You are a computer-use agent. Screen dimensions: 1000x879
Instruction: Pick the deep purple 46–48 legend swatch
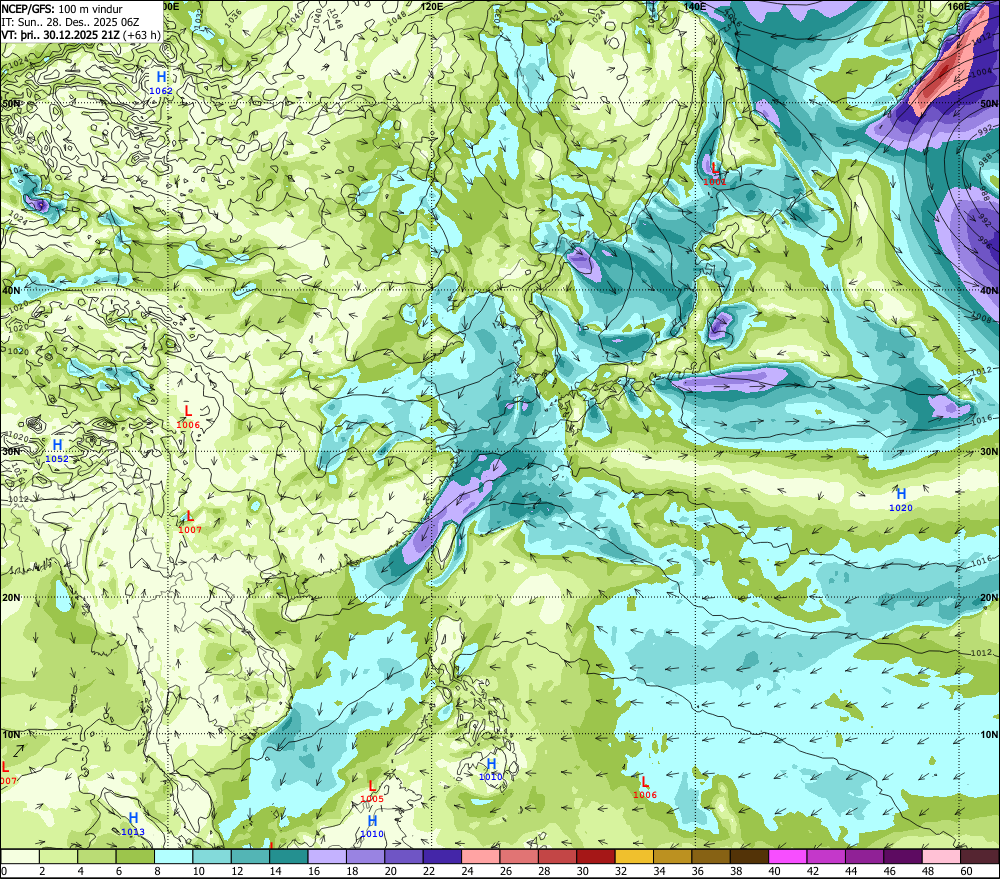(902, 856)
